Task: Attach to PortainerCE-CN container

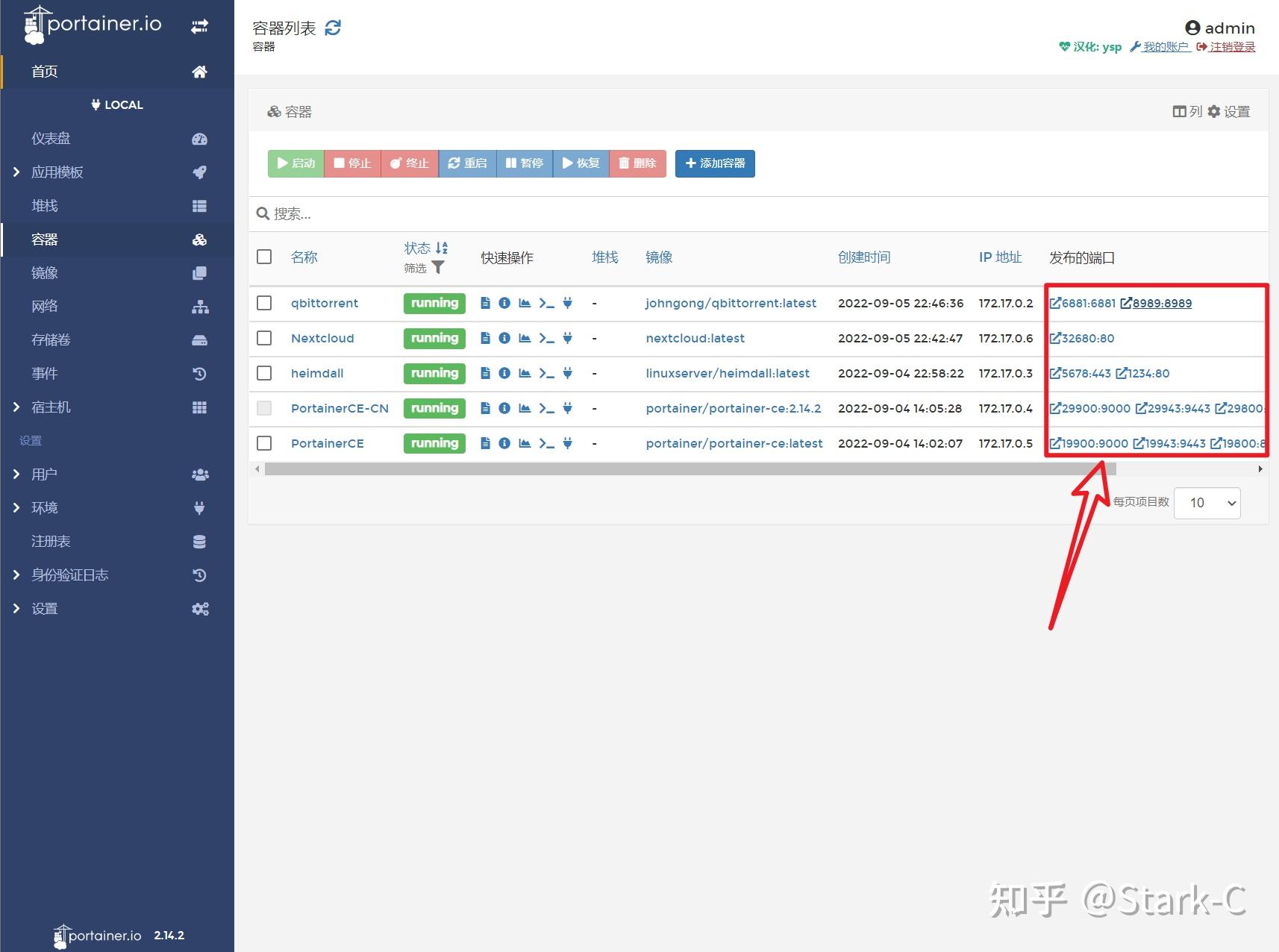Action: point(567,408)
